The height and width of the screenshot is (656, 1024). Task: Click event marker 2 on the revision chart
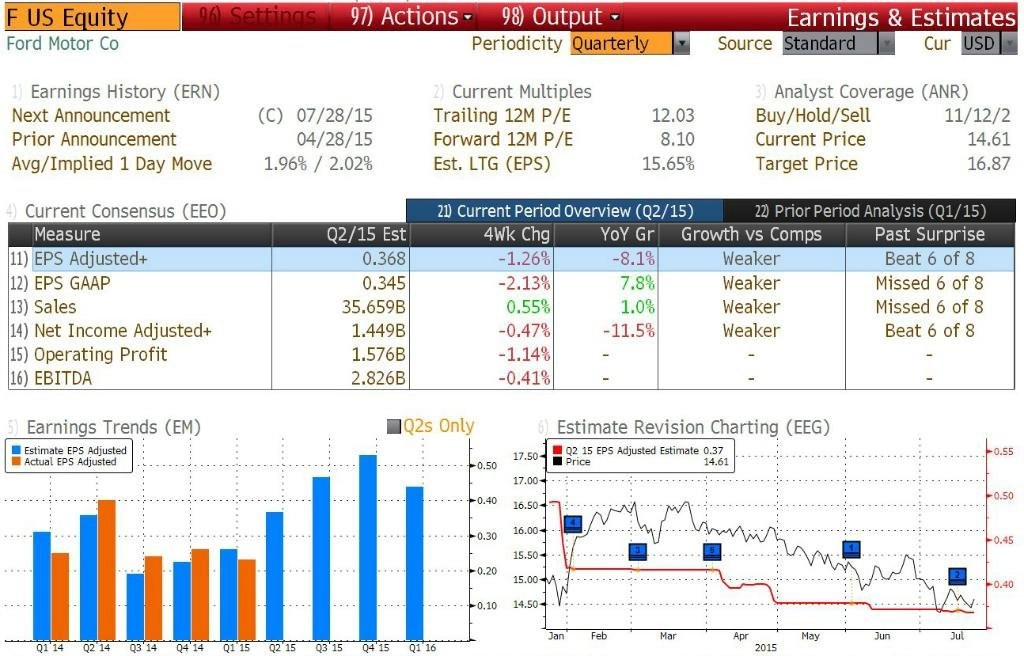(x=957, y=576)
